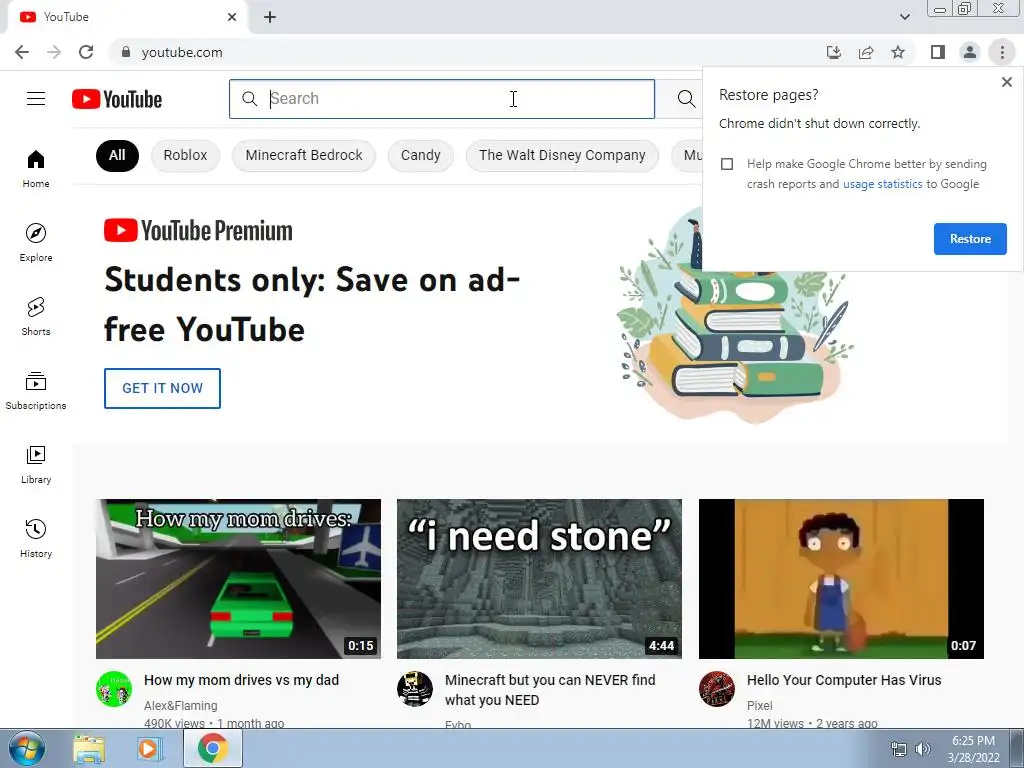The height and width of the screenshot is (768, 1024).
Task: Open Chrome profile avatar
Action: click(970, 52)
